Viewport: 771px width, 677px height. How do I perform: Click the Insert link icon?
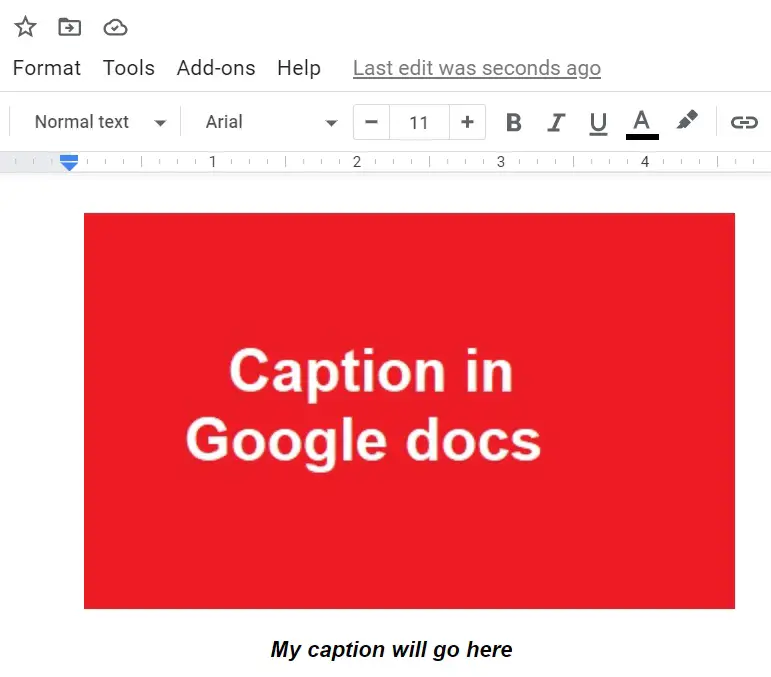(744, 122)
